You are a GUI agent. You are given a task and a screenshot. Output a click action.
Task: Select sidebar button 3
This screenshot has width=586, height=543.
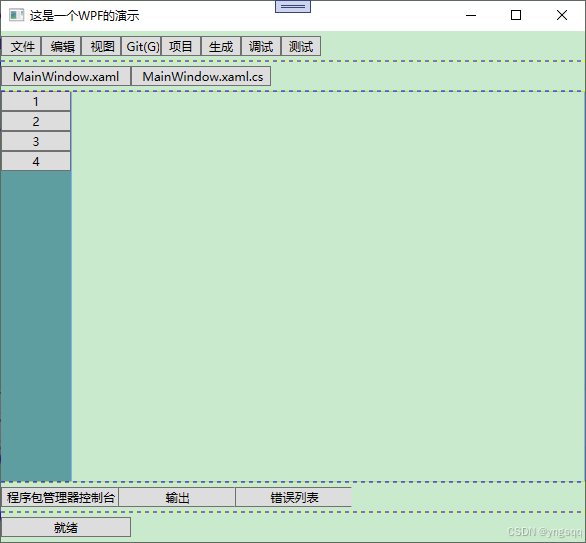36,141
